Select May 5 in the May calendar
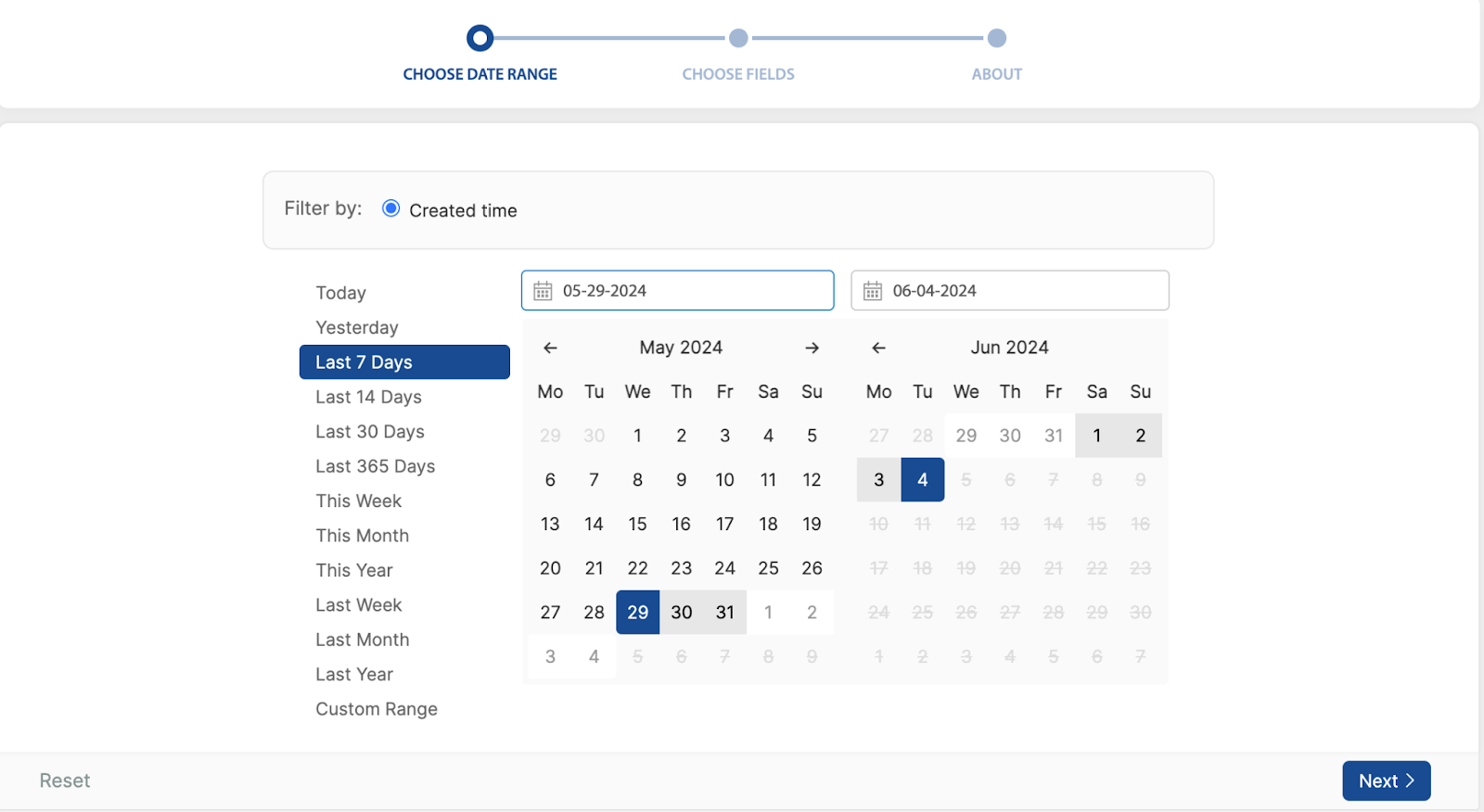The width and height of the screenshot is (1484, 812). pos(812,436)
